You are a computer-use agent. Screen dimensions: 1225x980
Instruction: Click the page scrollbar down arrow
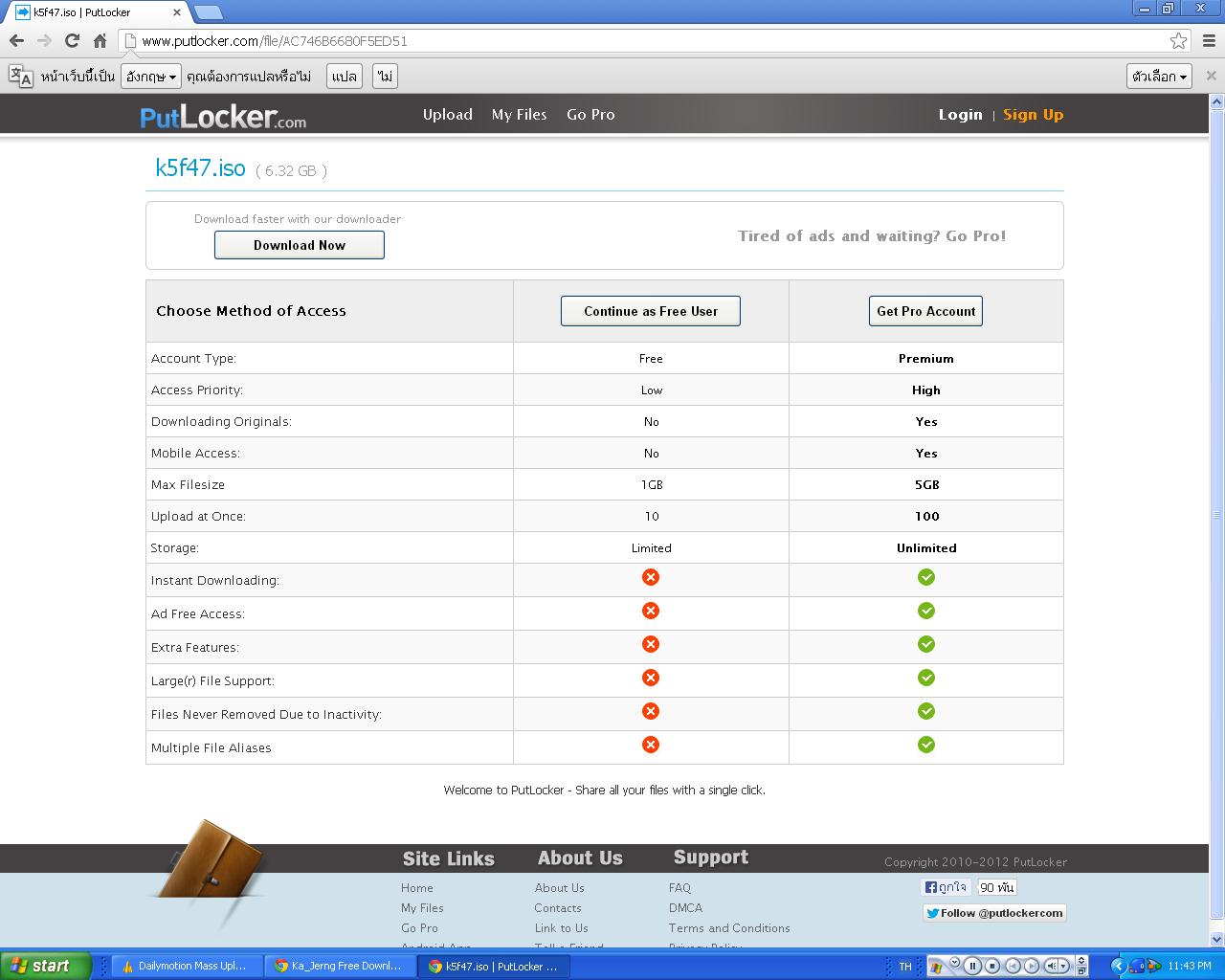pos(1217,940)
